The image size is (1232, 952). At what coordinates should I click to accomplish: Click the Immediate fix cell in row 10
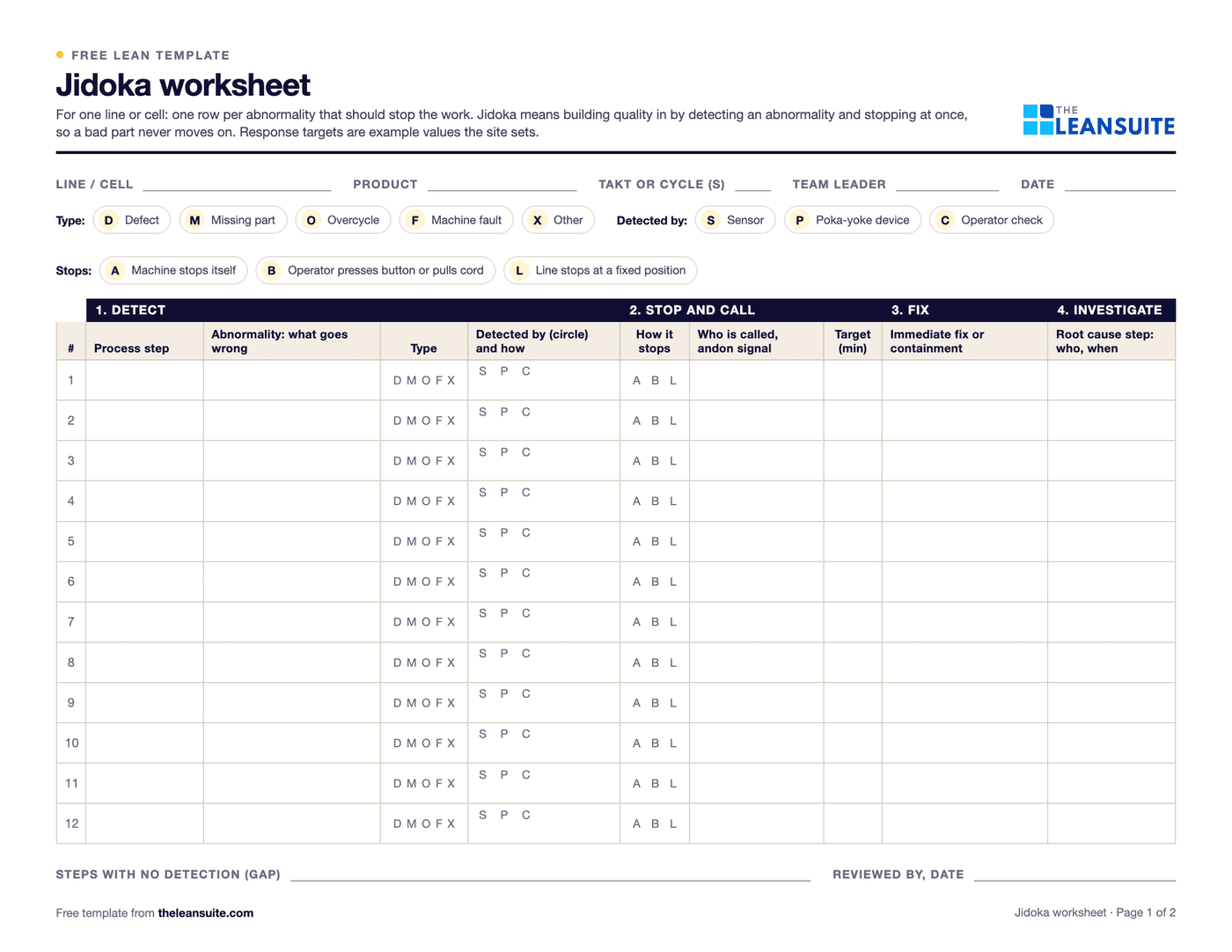pyautogui.click(x=964, y=743)
